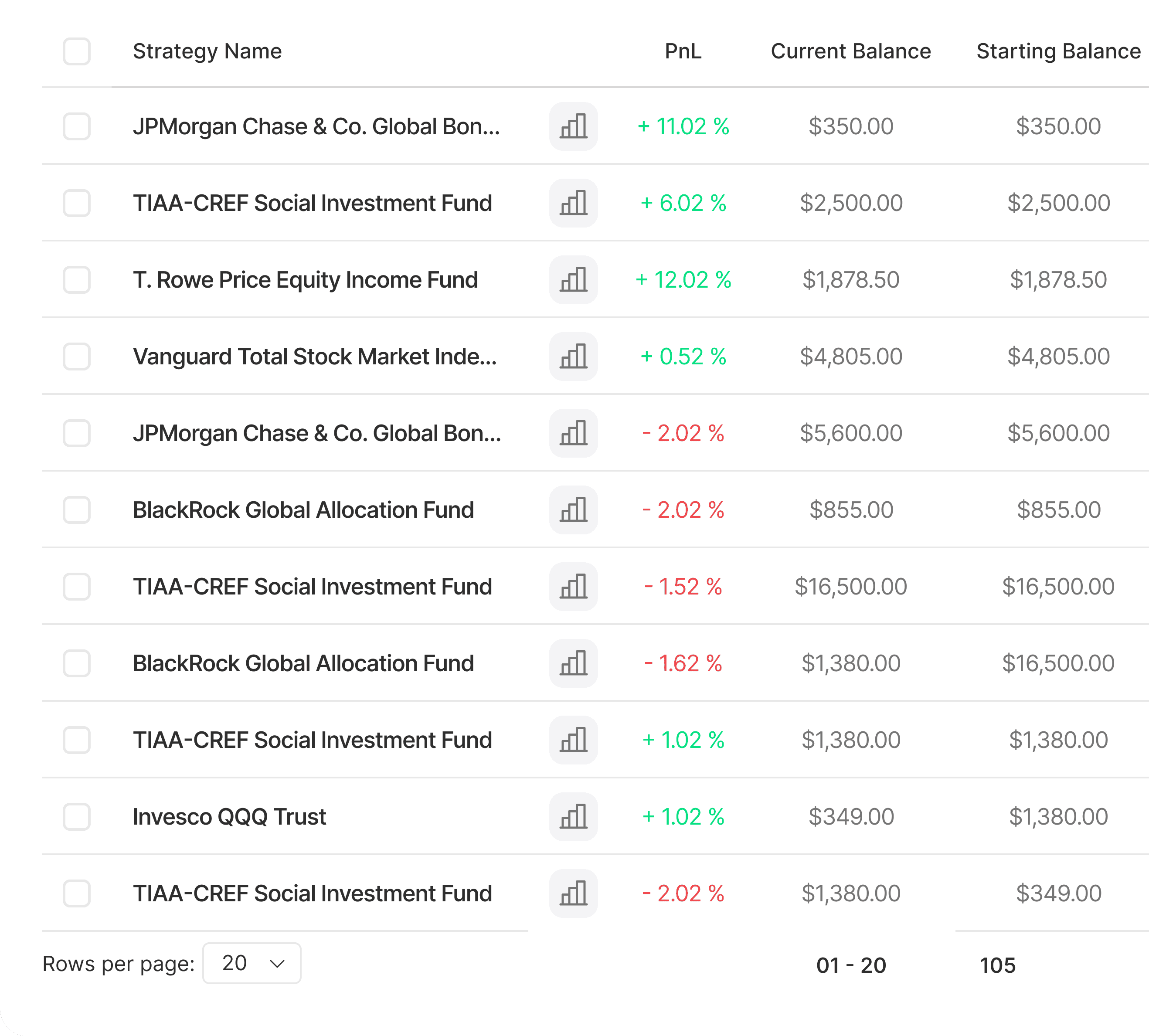Open chart icon for $2,500.00 TIAA-CREF row
Image resolution: width=1149 pixels, height=1036 pixels.
tap(573, 203)
